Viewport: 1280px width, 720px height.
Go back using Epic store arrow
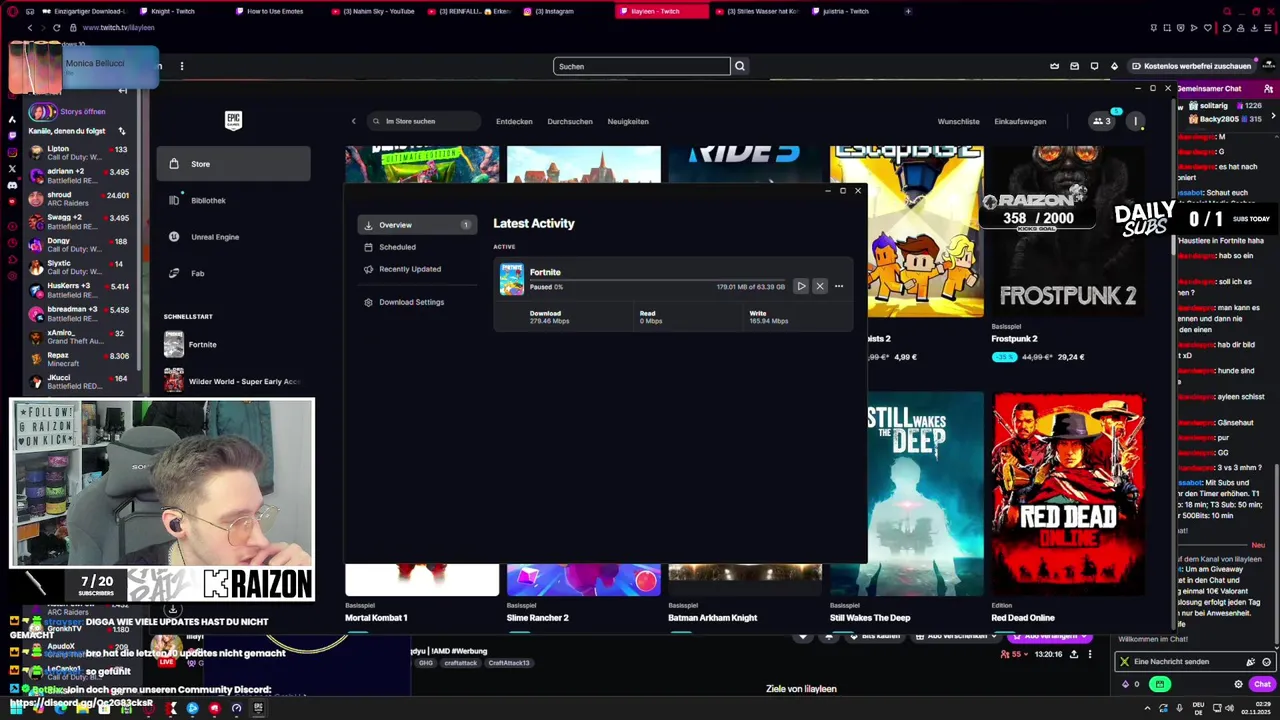coord(353,121)
